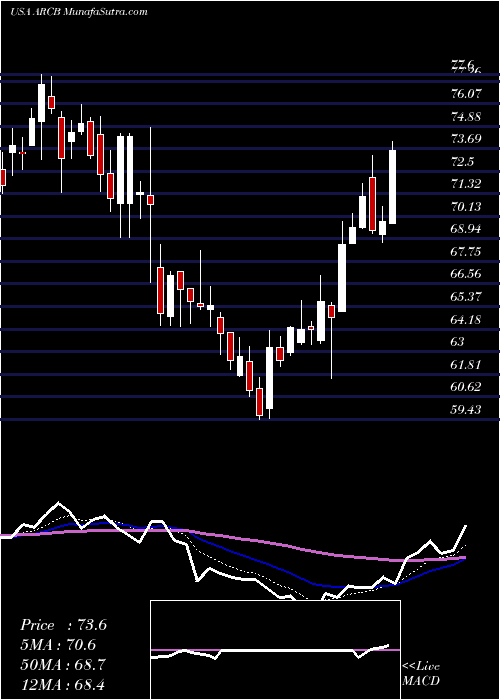Click the 64.18 price axis label
The height and width of the screenshot is (700, 500).
(466, 319)
